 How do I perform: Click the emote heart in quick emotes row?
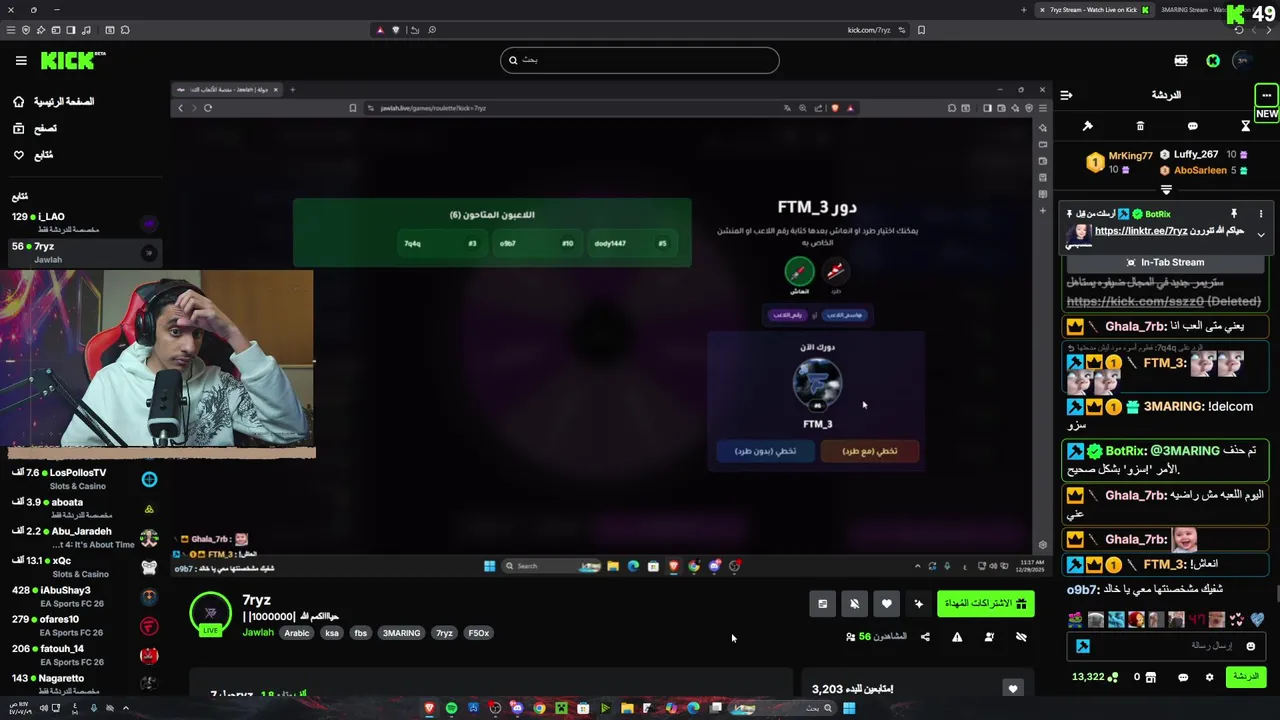click(x=1257, y=619)
